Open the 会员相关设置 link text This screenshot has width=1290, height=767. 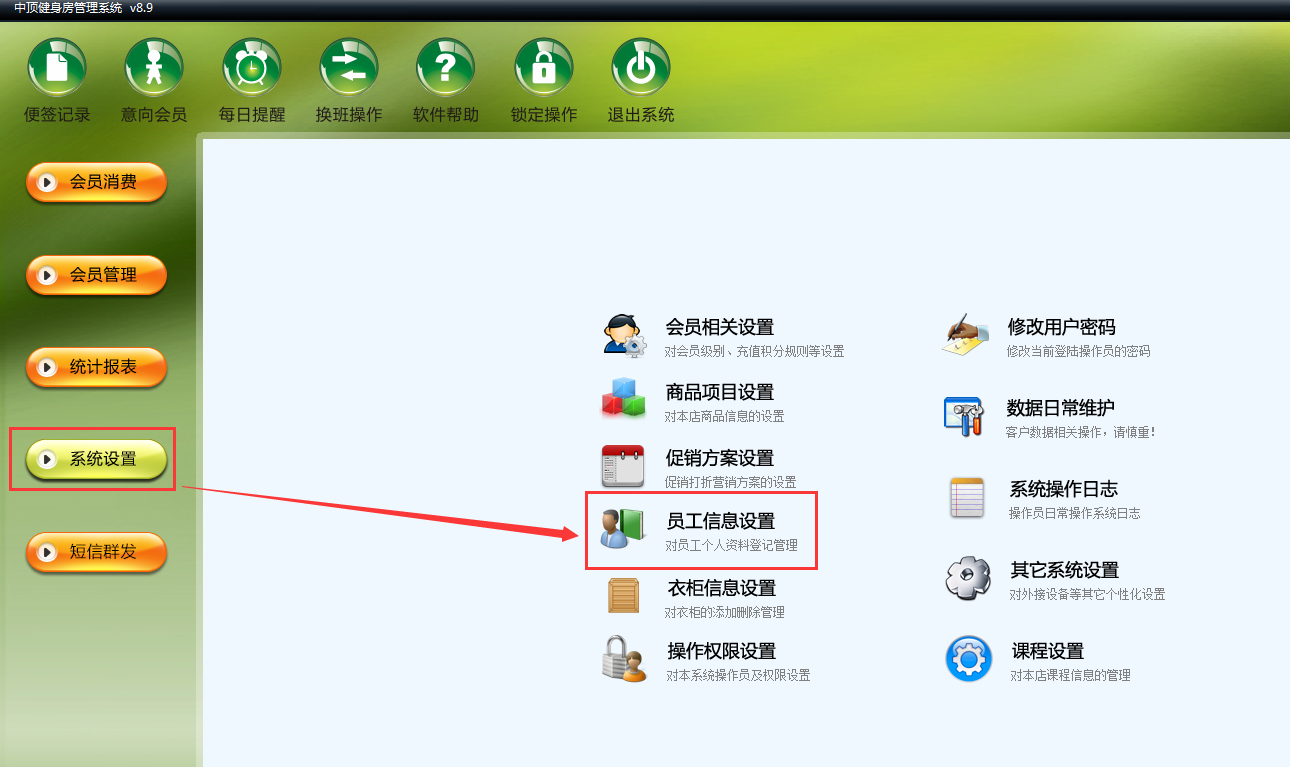720,328
